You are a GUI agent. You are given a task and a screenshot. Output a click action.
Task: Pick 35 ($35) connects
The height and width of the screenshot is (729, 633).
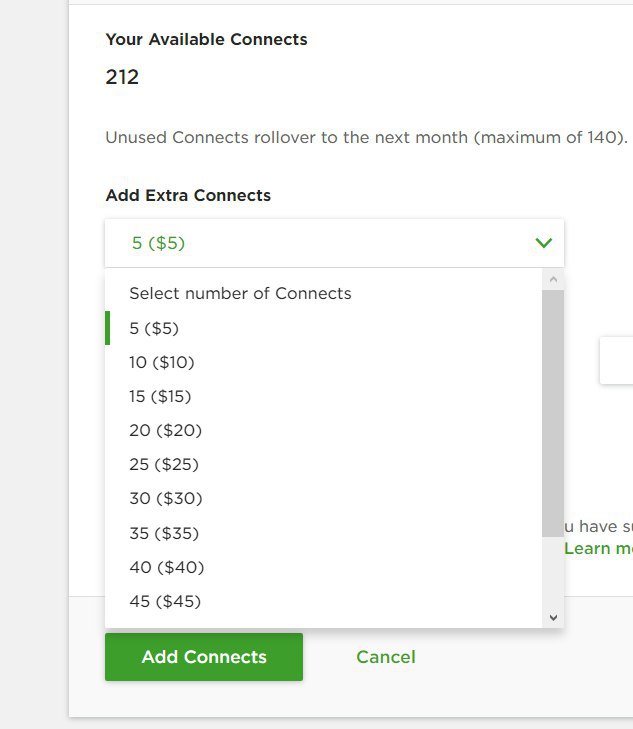click(x=323, y=533)
